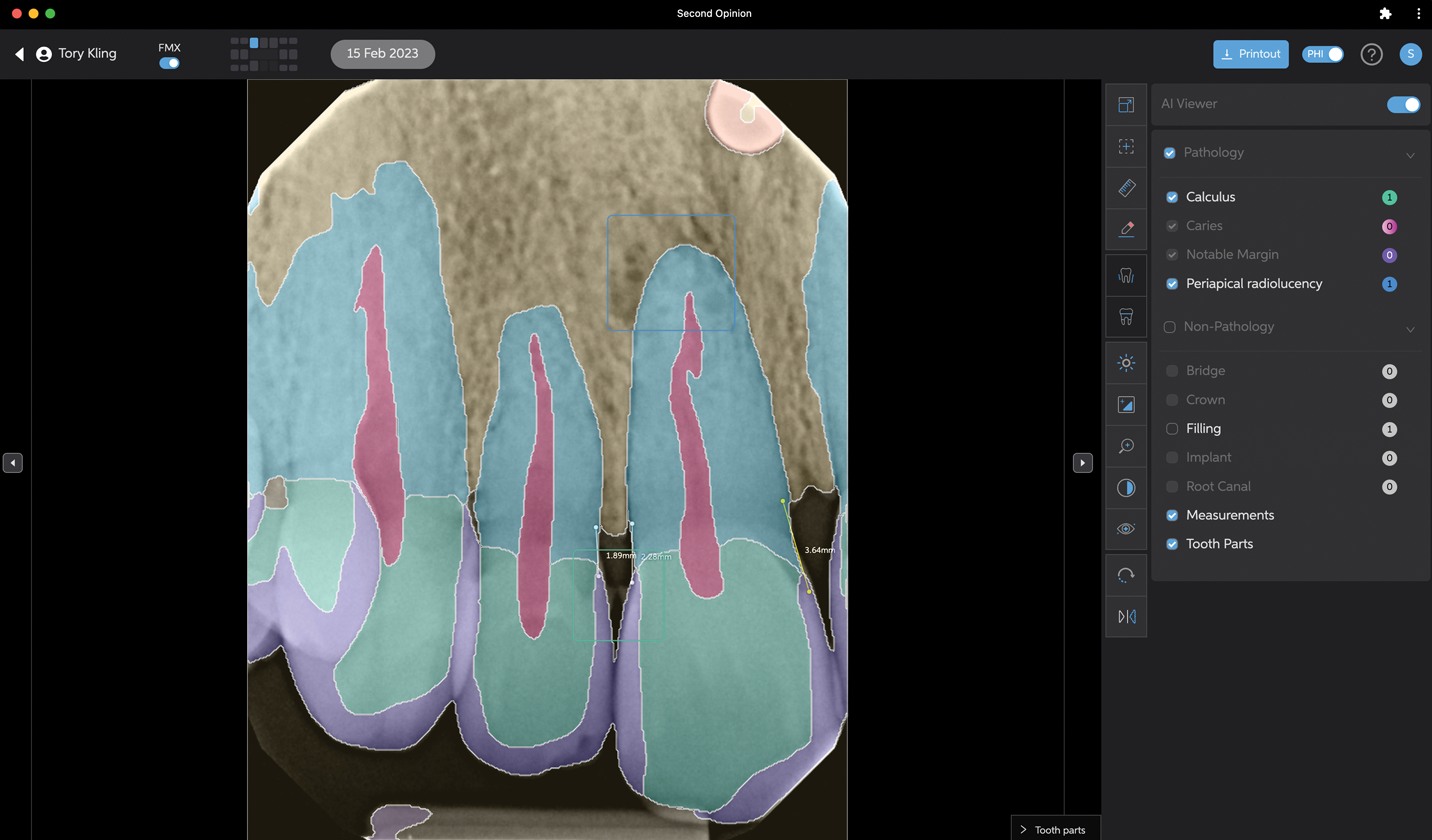Enable the Filling checkbox
Image resolution: width=1432 pixels, height=840 pixels.
[x=1172, y=429]
